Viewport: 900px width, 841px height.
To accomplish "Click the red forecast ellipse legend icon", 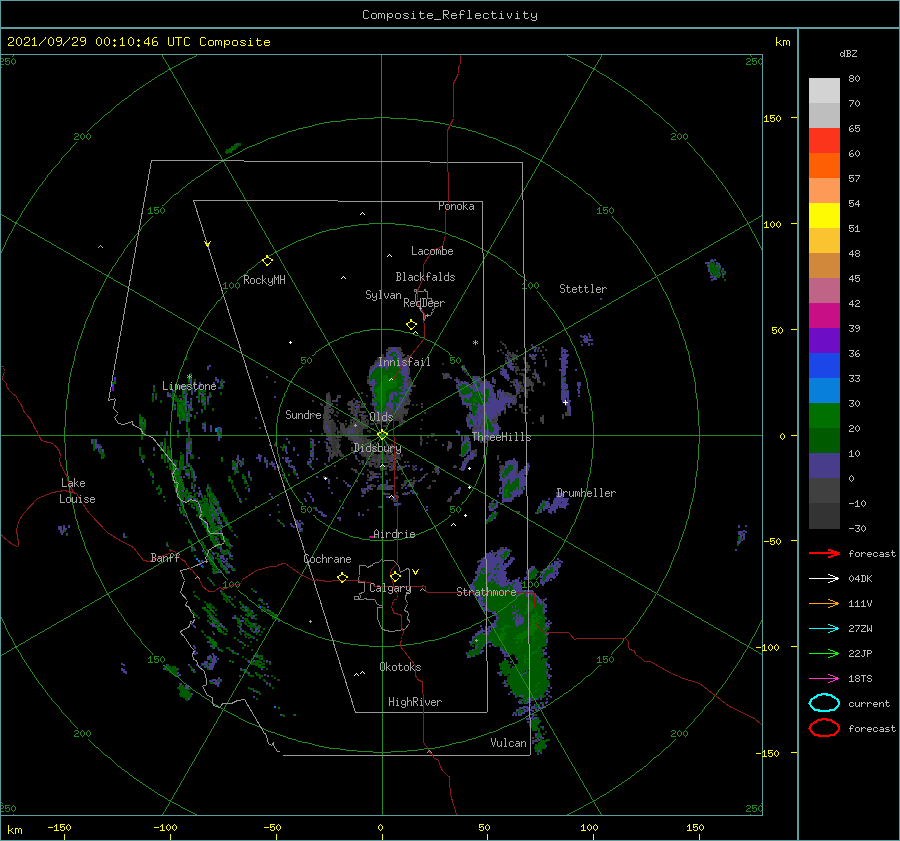I will [824, 728].
